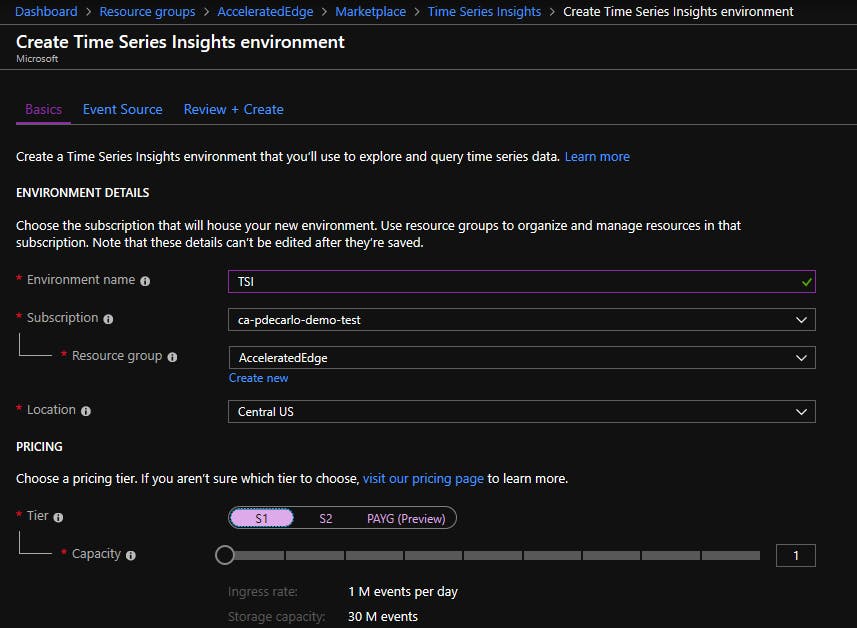
Task: Click info icon next to Capacity
Action: (x=131, y=555)
